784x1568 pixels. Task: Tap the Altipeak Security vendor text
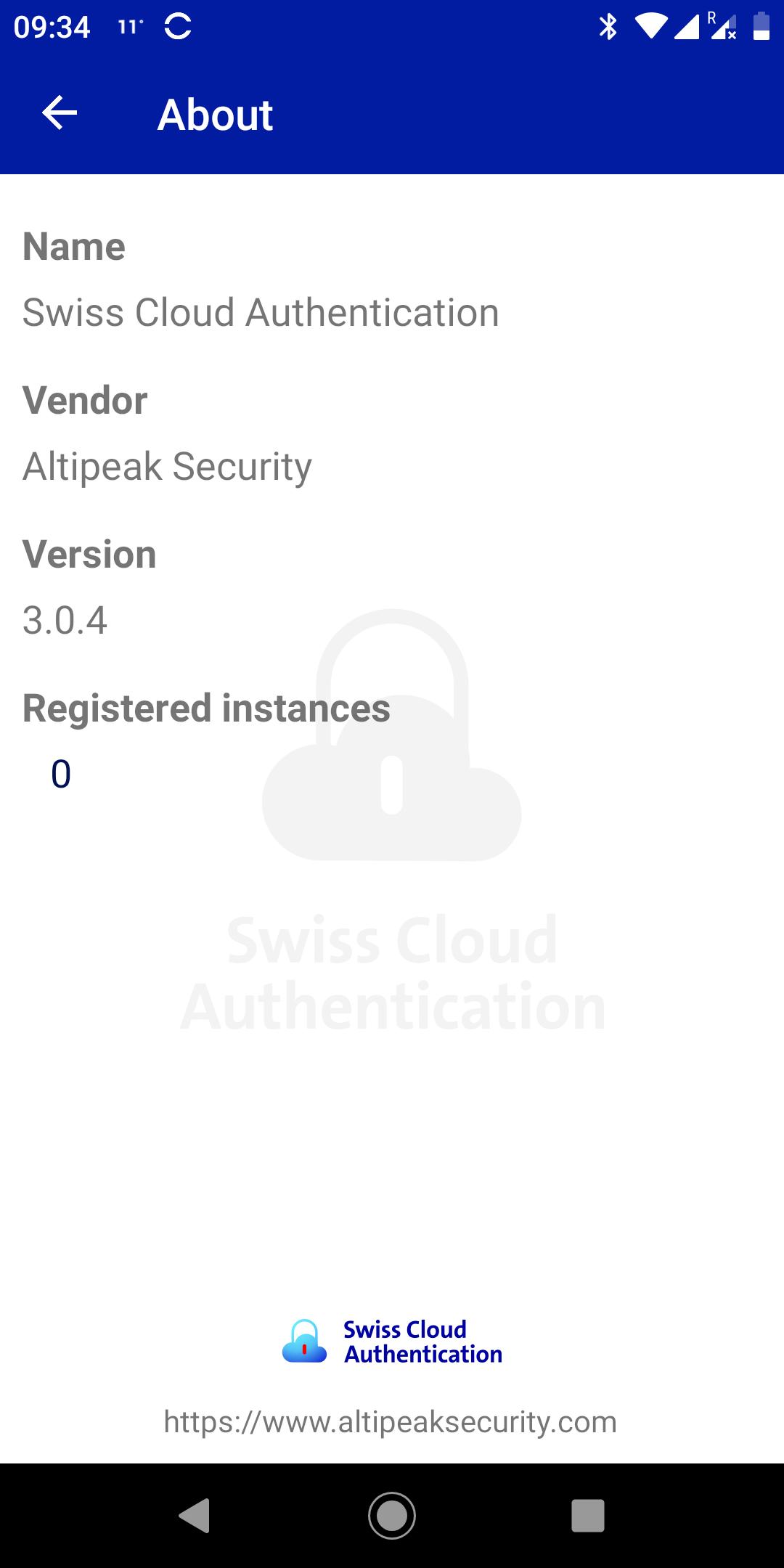click(168, 466)
